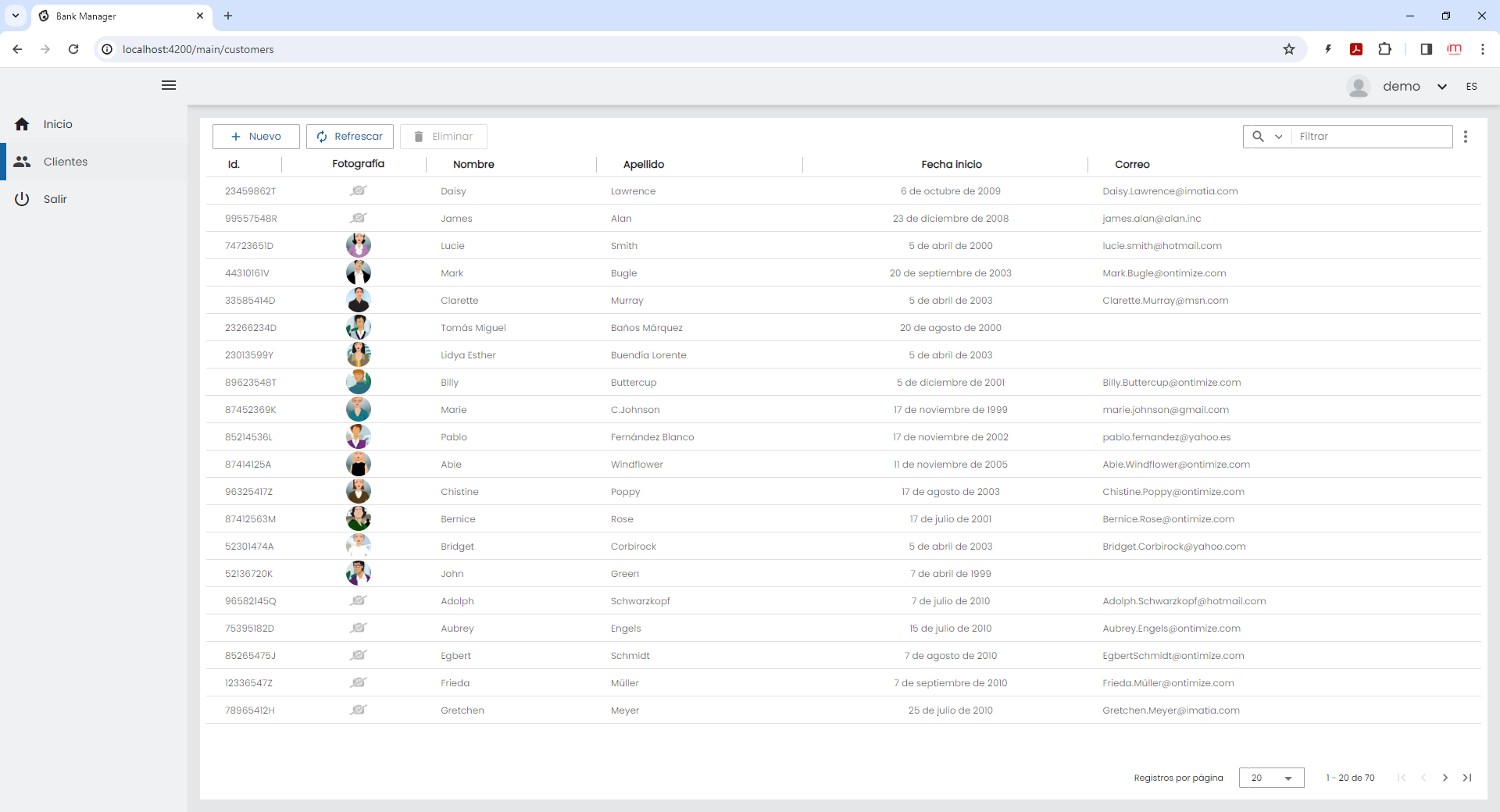
Task: Click Lidya Esther's avatar photo
Action: pos(359,354)
